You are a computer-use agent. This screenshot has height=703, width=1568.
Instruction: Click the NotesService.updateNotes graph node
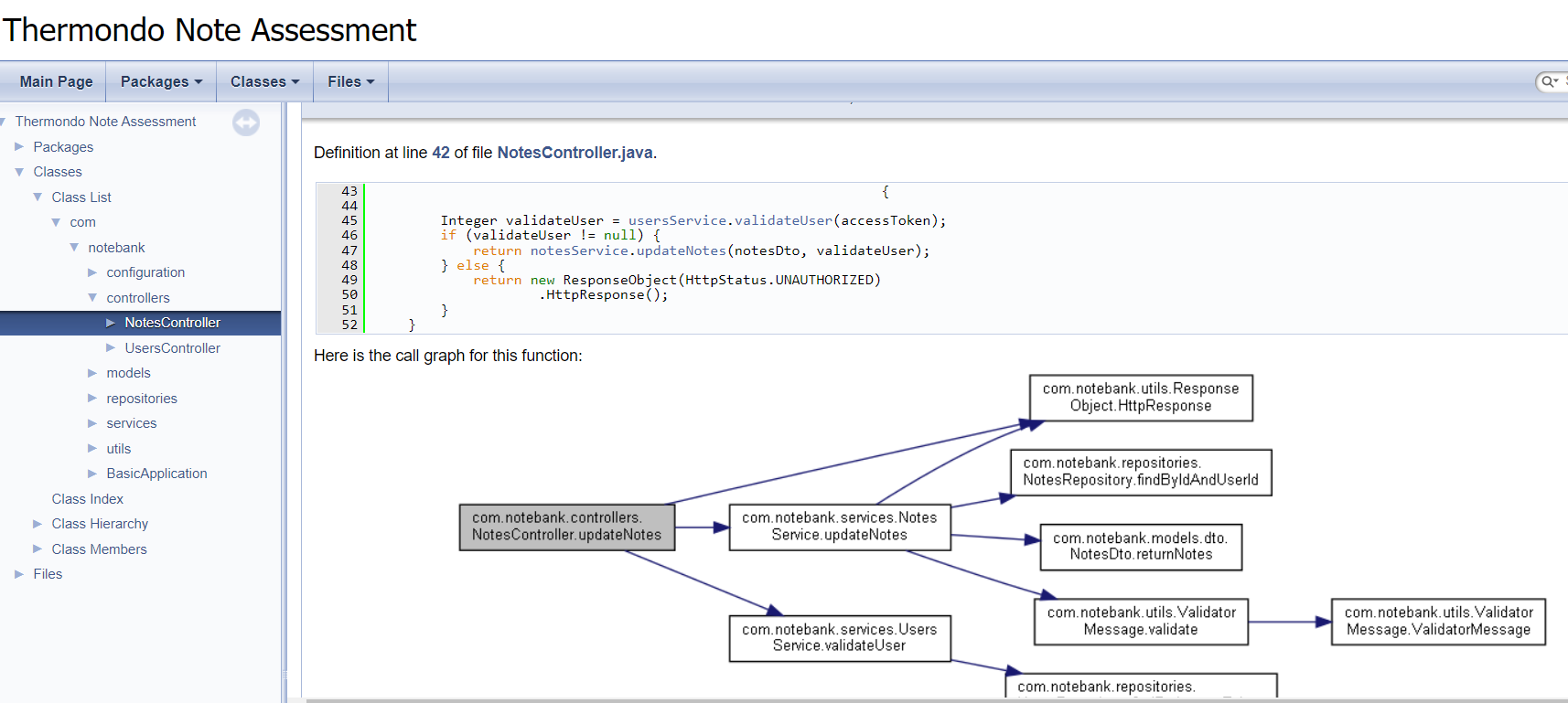tap(840, 527)
